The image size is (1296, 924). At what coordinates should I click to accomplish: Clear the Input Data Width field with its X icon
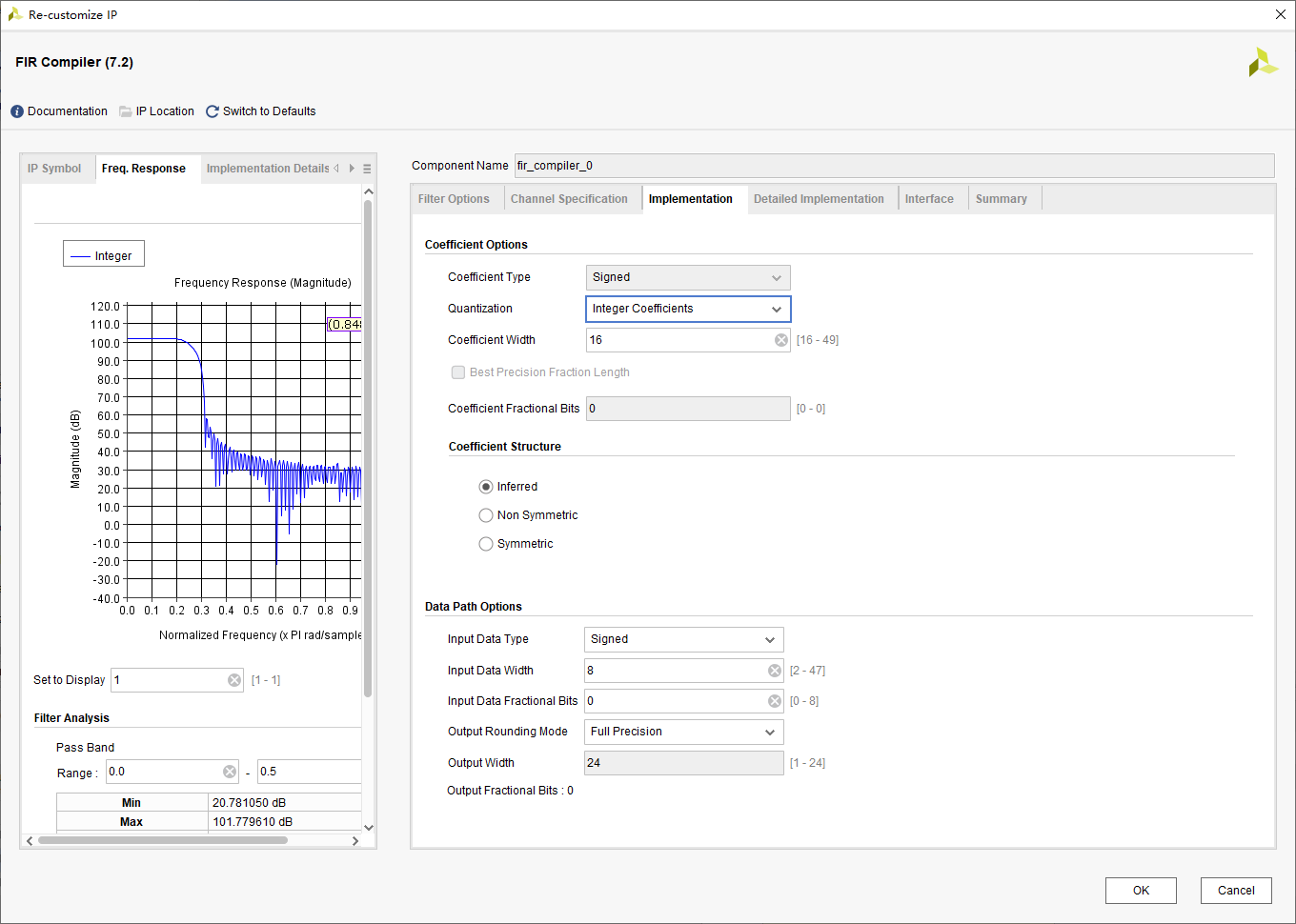pos(775,671)
